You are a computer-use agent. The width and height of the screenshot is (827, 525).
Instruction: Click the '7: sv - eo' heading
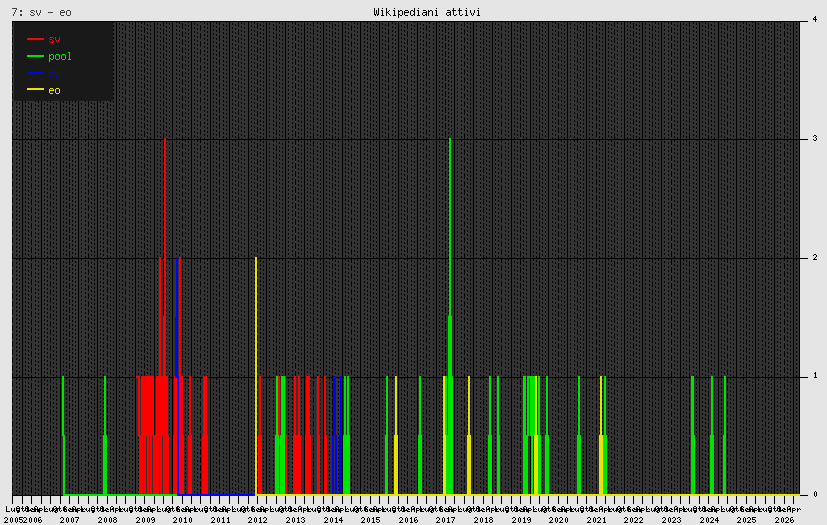click(41, 12)
